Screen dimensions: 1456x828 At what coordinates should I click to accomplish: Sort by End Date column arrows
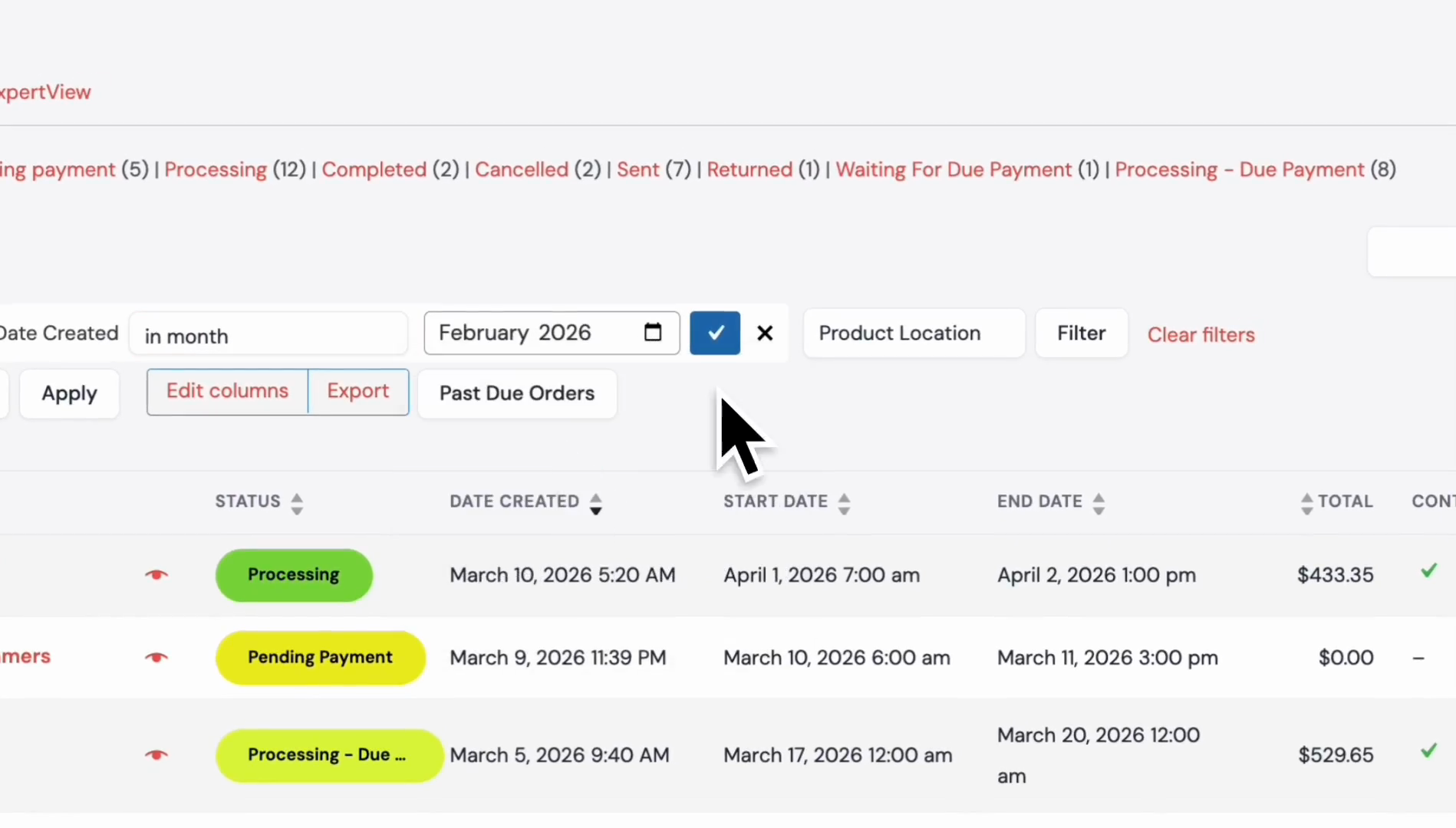pyautogui.click(x=1099, y=503)
